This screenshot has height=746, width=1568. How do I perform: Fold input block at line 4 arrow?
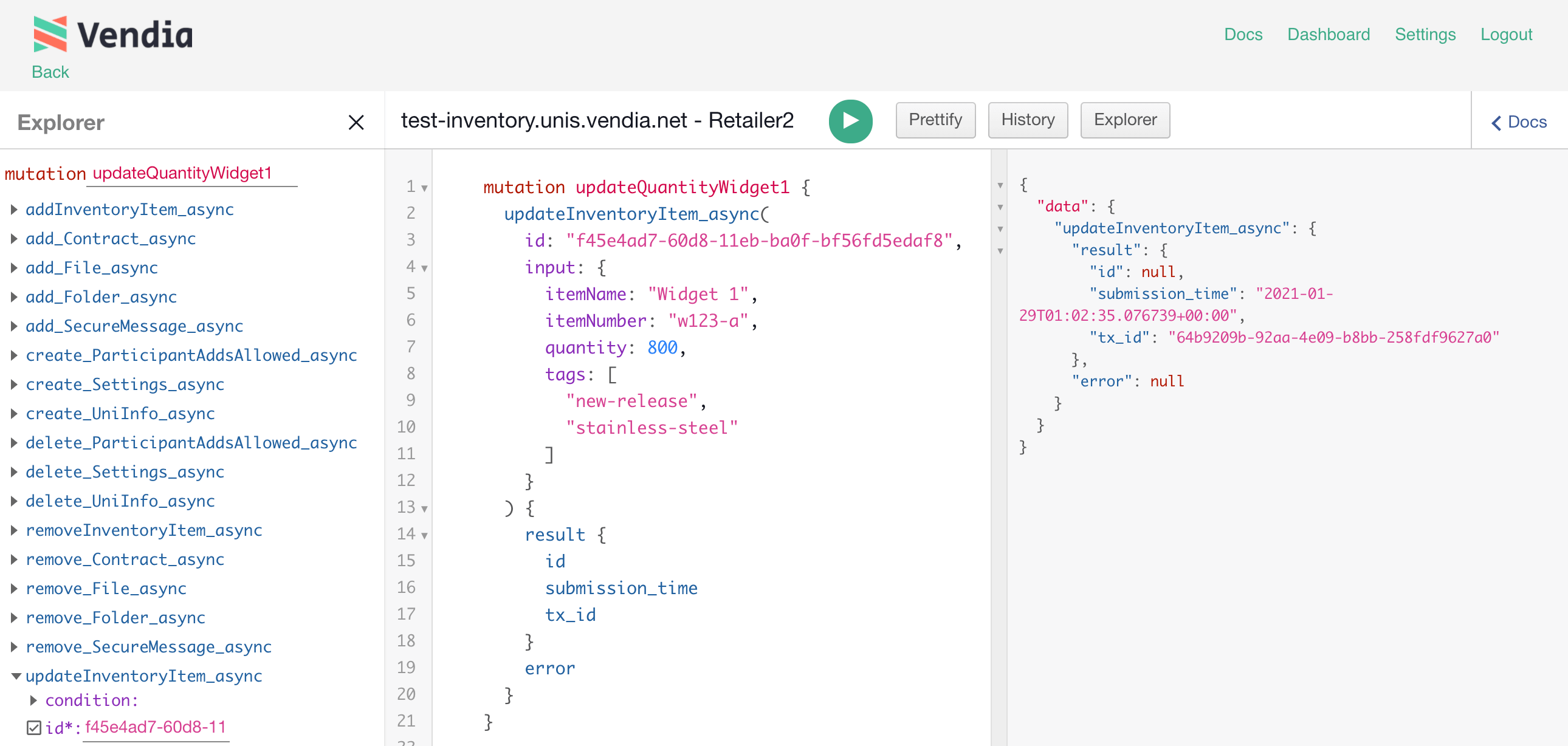pos(425,269)
